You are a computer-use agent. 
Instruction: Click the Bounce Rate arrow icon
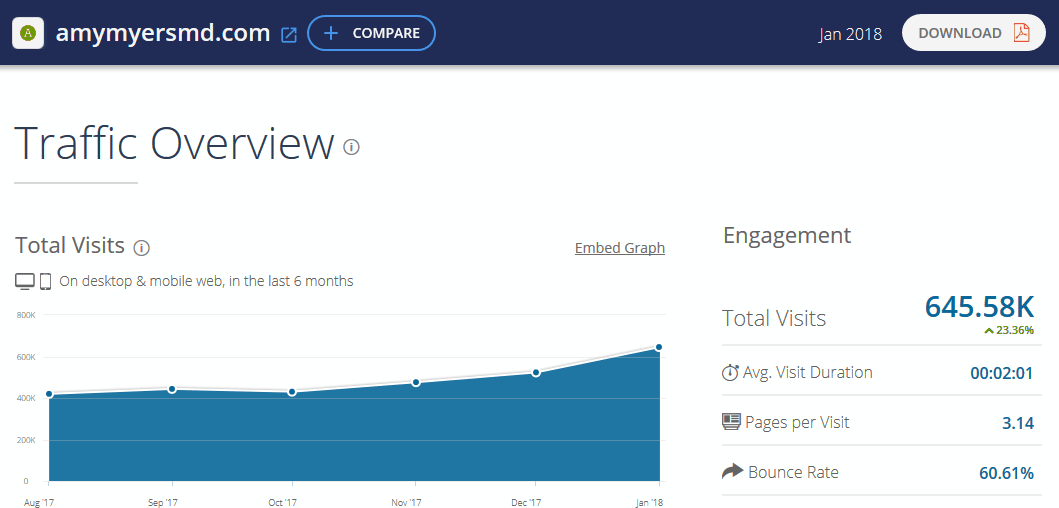(732, 472)
